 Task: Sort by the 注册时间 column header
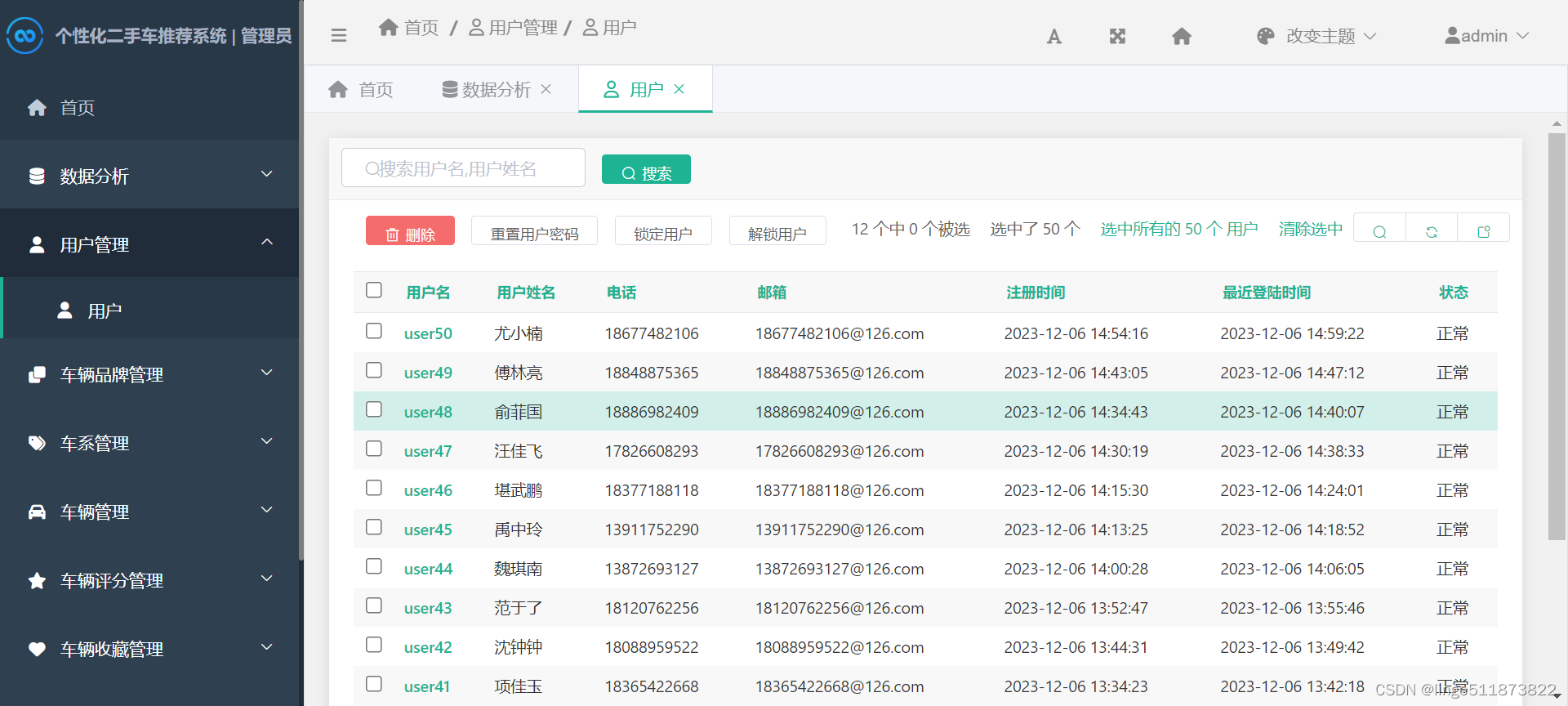1036,293
